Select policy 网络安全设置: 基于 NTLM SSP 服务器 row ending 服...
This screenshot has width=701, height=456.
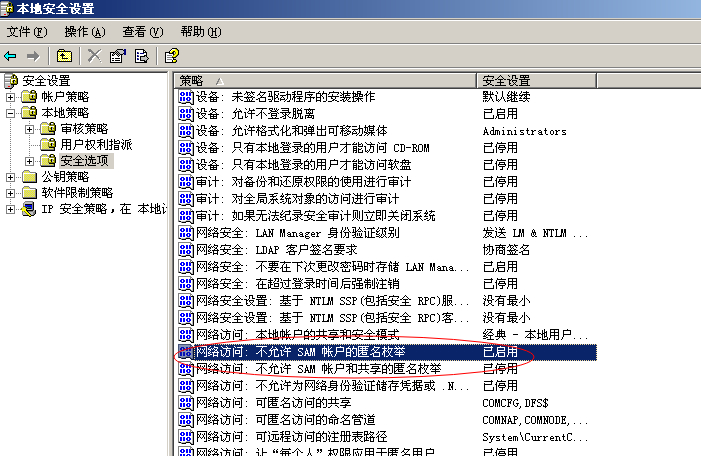[333, 300]
